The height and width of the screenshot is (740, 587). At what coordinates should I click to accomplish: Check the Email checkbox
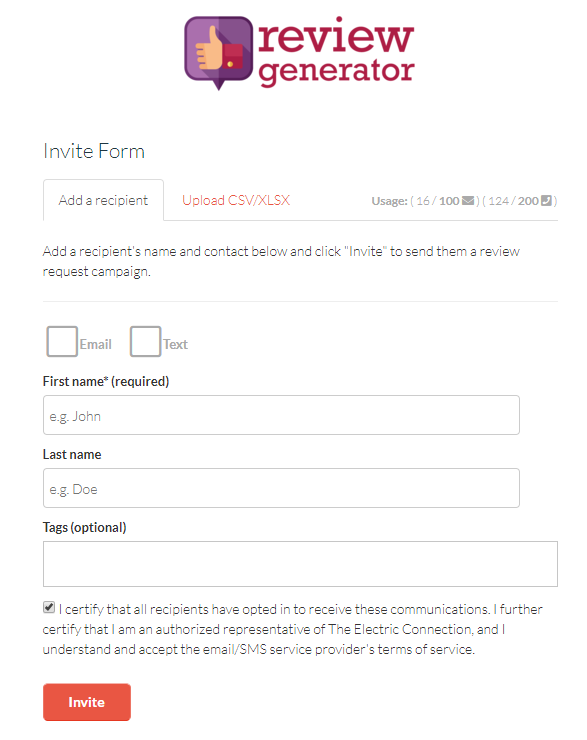tap(62, 341)
